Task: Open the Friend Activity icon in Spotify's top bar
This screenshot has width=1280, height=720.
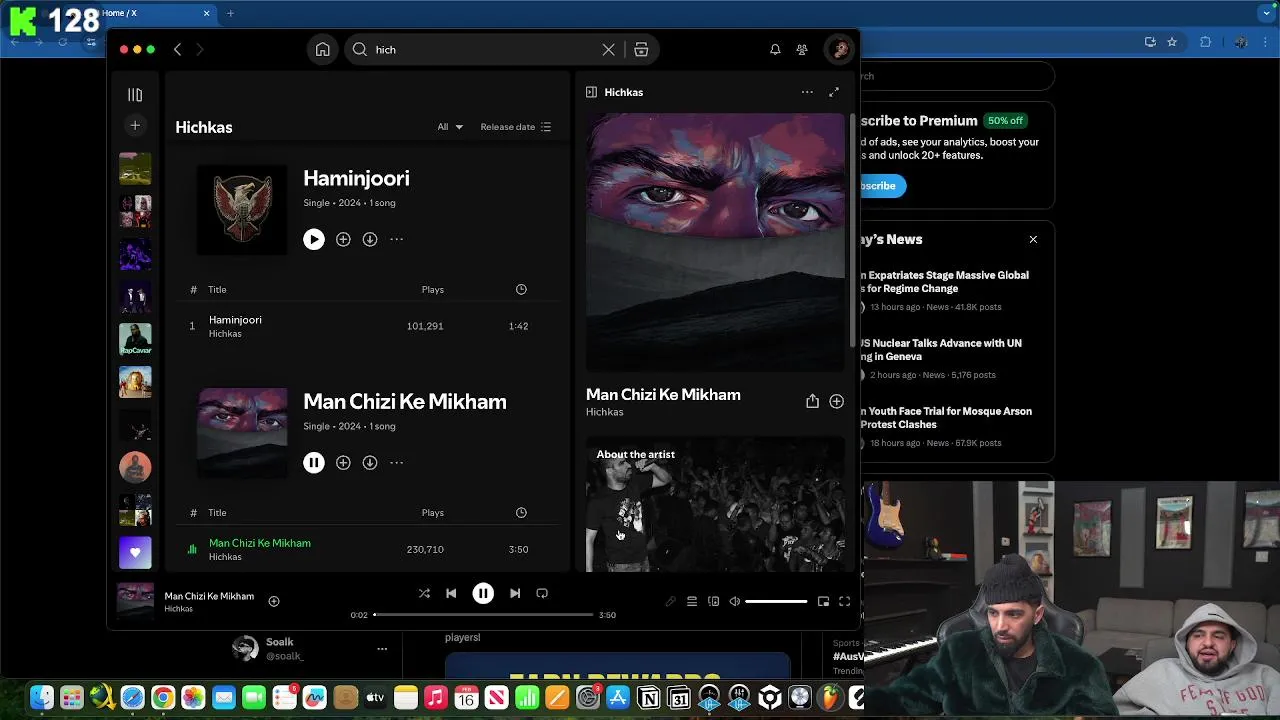Action: pos(802,49)
